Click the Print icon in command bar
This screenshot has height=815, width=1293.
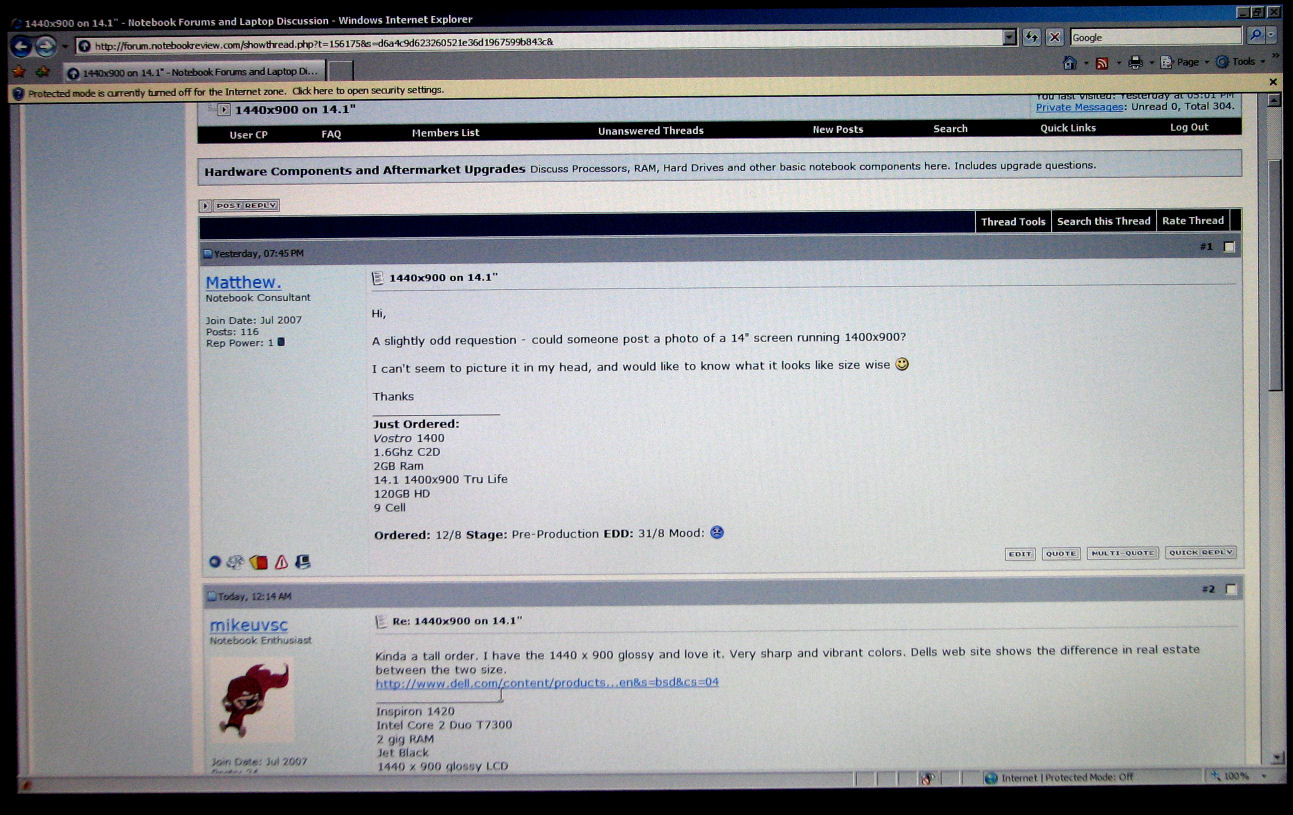point(1135,63)
